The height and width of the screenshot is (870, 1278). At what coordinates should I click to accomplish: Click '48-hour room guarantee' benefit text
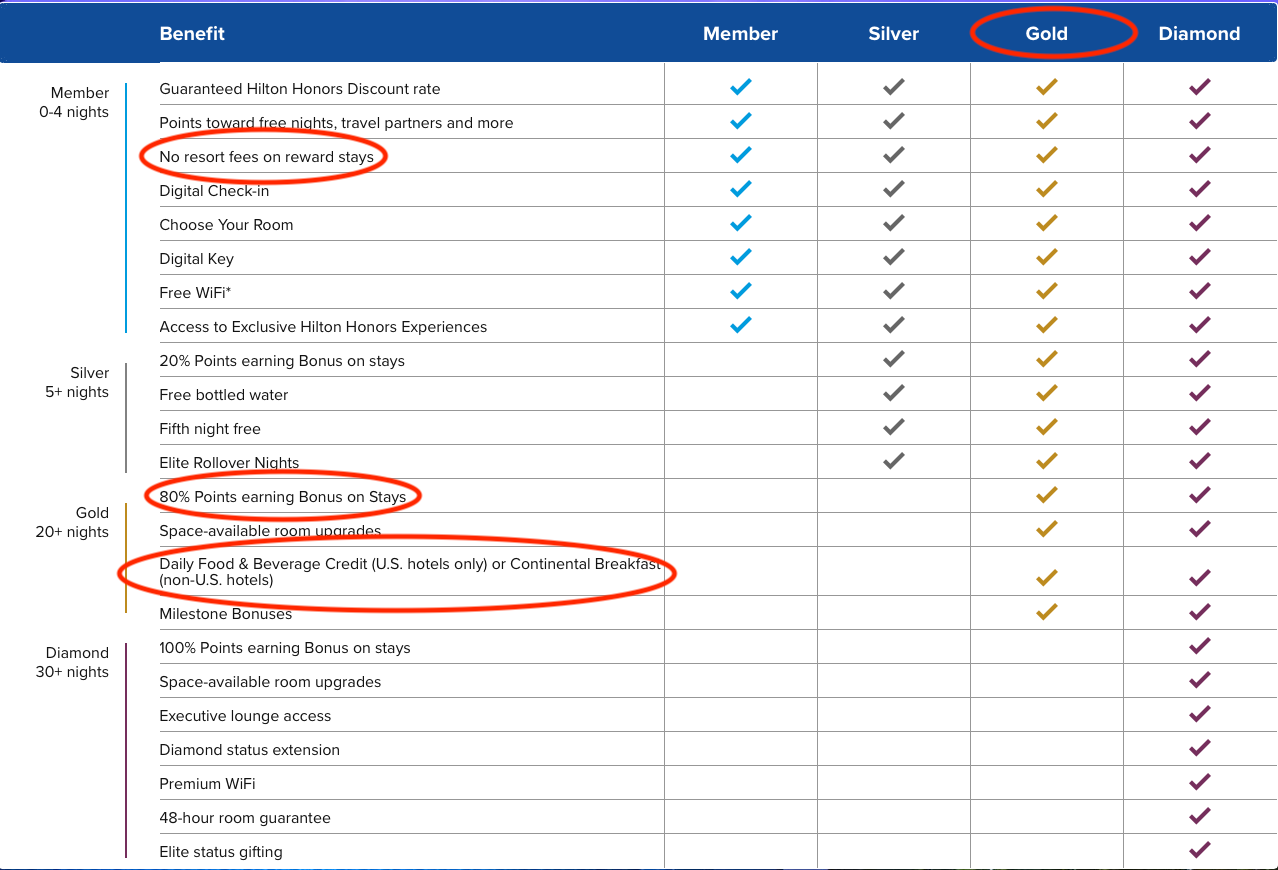[x=245, y=818]
